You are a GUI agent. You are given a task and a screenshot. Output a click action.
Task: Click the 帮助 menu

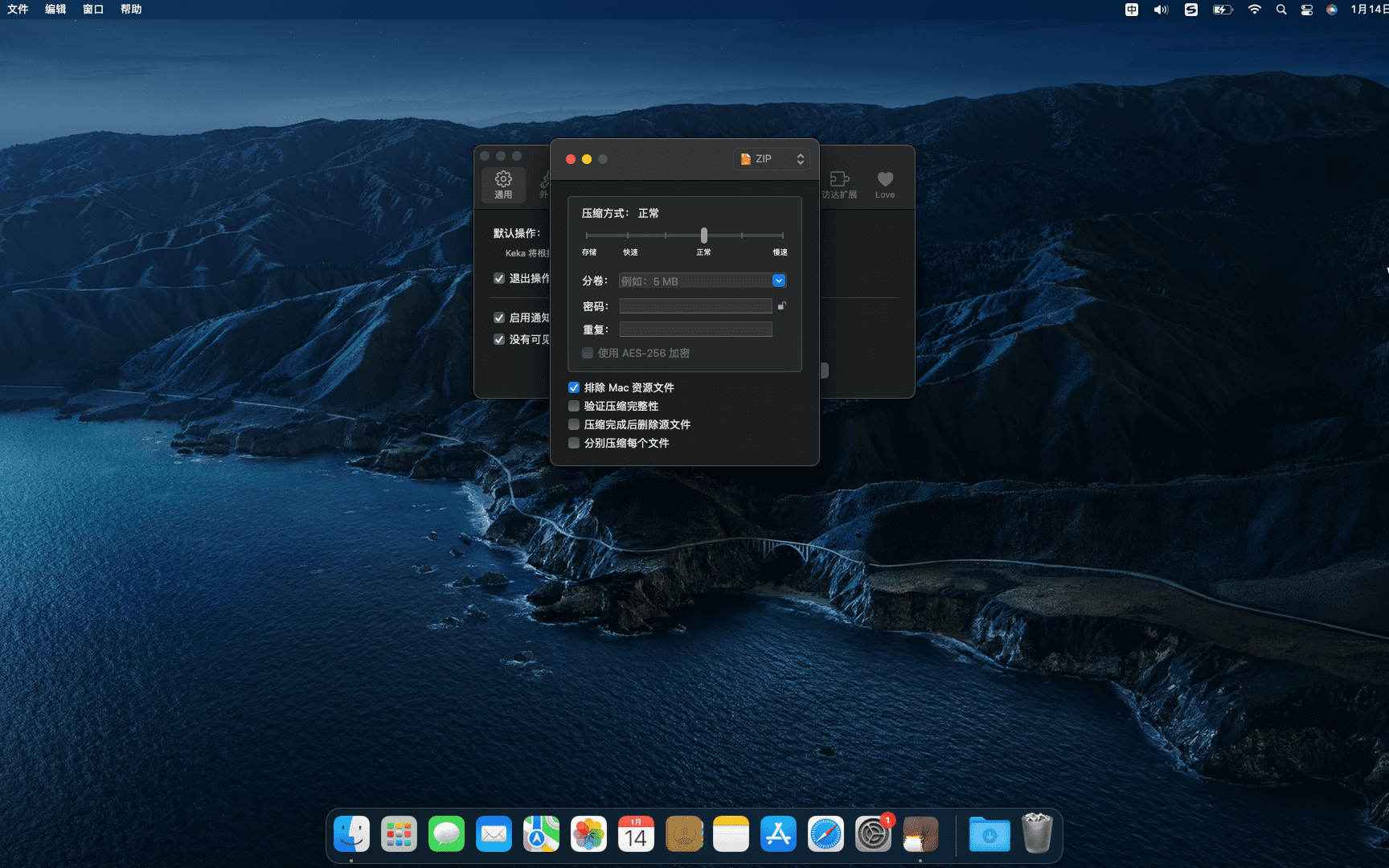131,10
